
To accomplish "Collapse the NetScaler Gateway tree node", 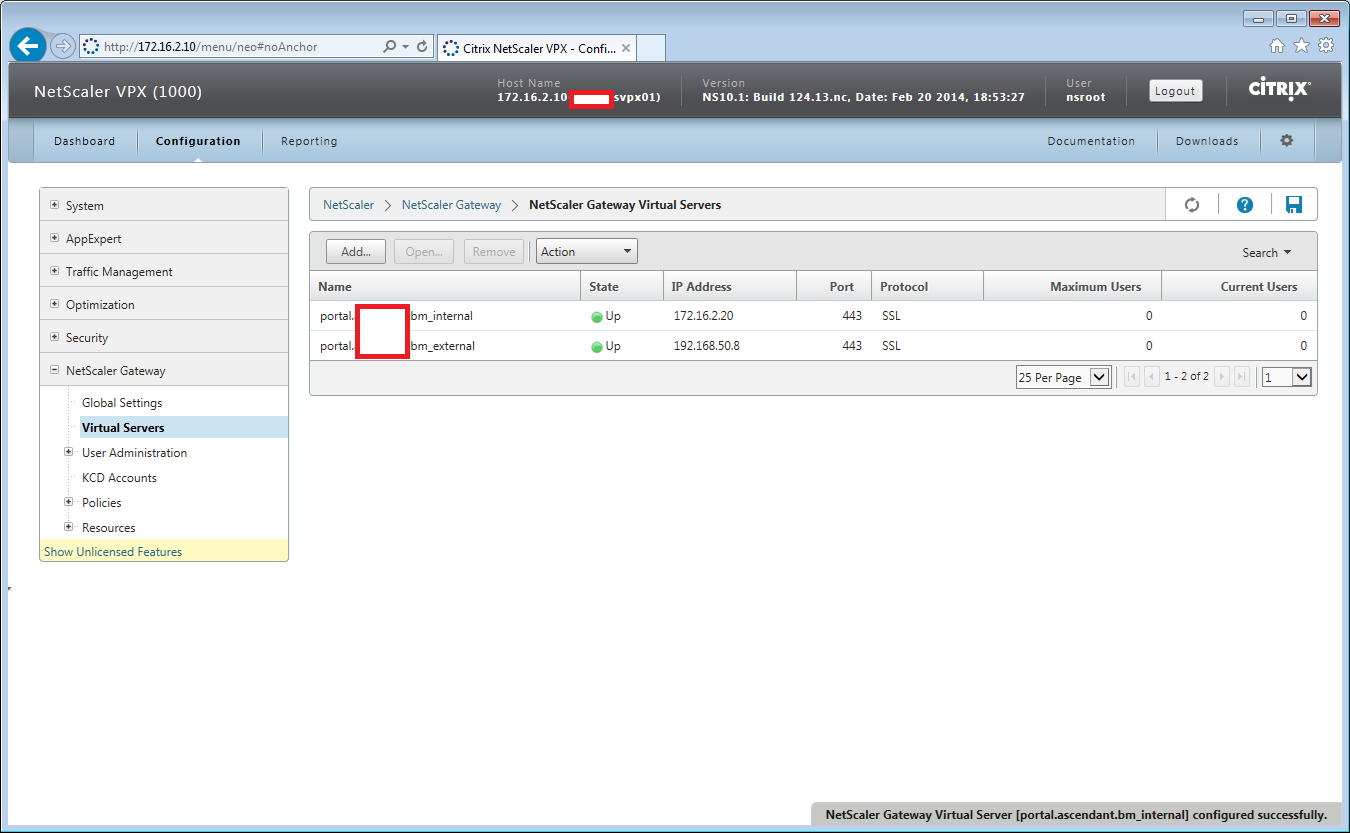I will click(55, 370).
